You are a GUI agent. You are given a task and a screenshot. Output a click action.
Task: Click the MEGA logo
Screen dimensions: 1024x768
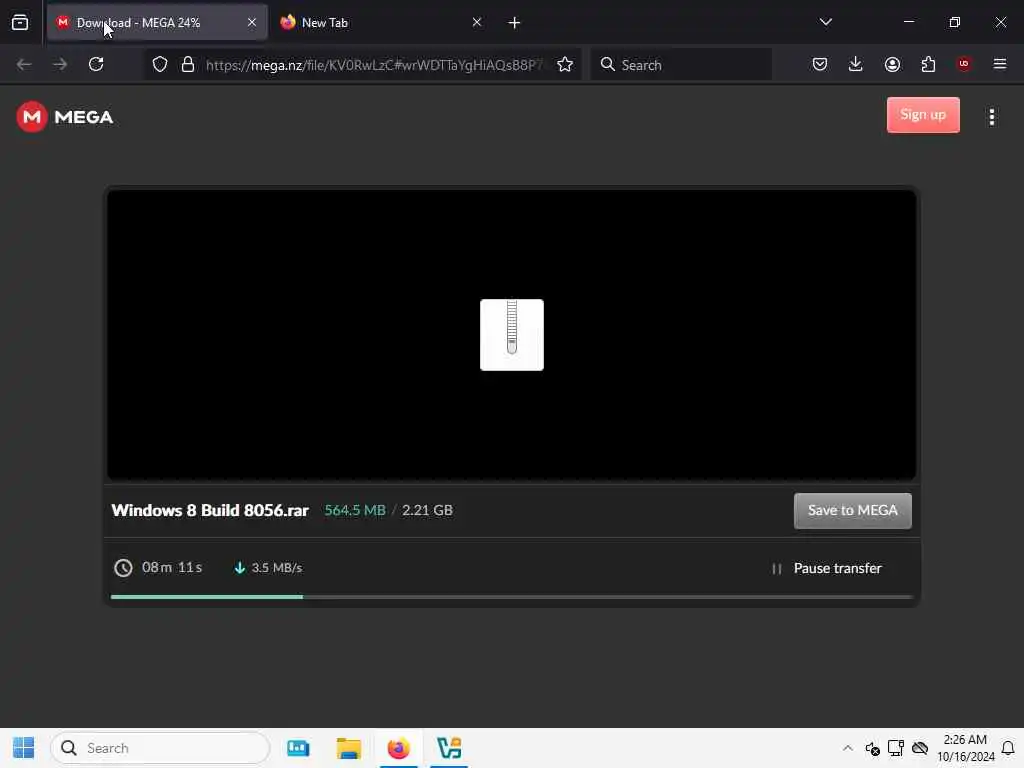65,117
